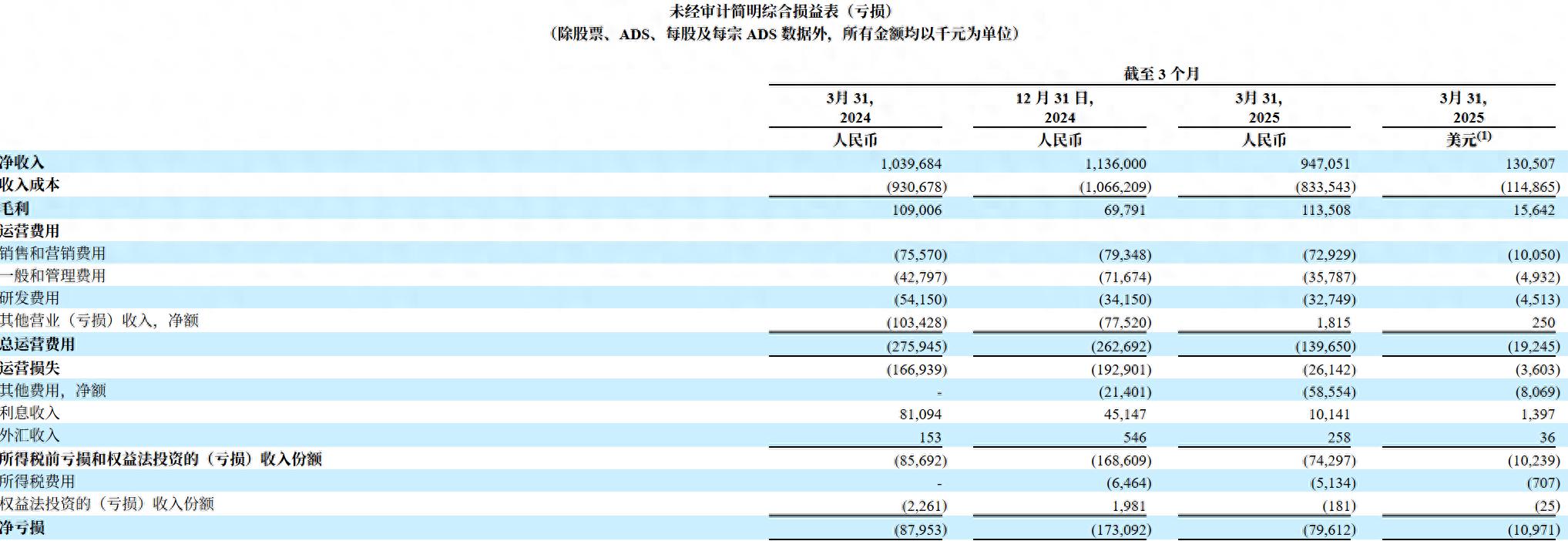Click interest income value 81,094
Viewport: 1568px width, 541px height.
921,415
